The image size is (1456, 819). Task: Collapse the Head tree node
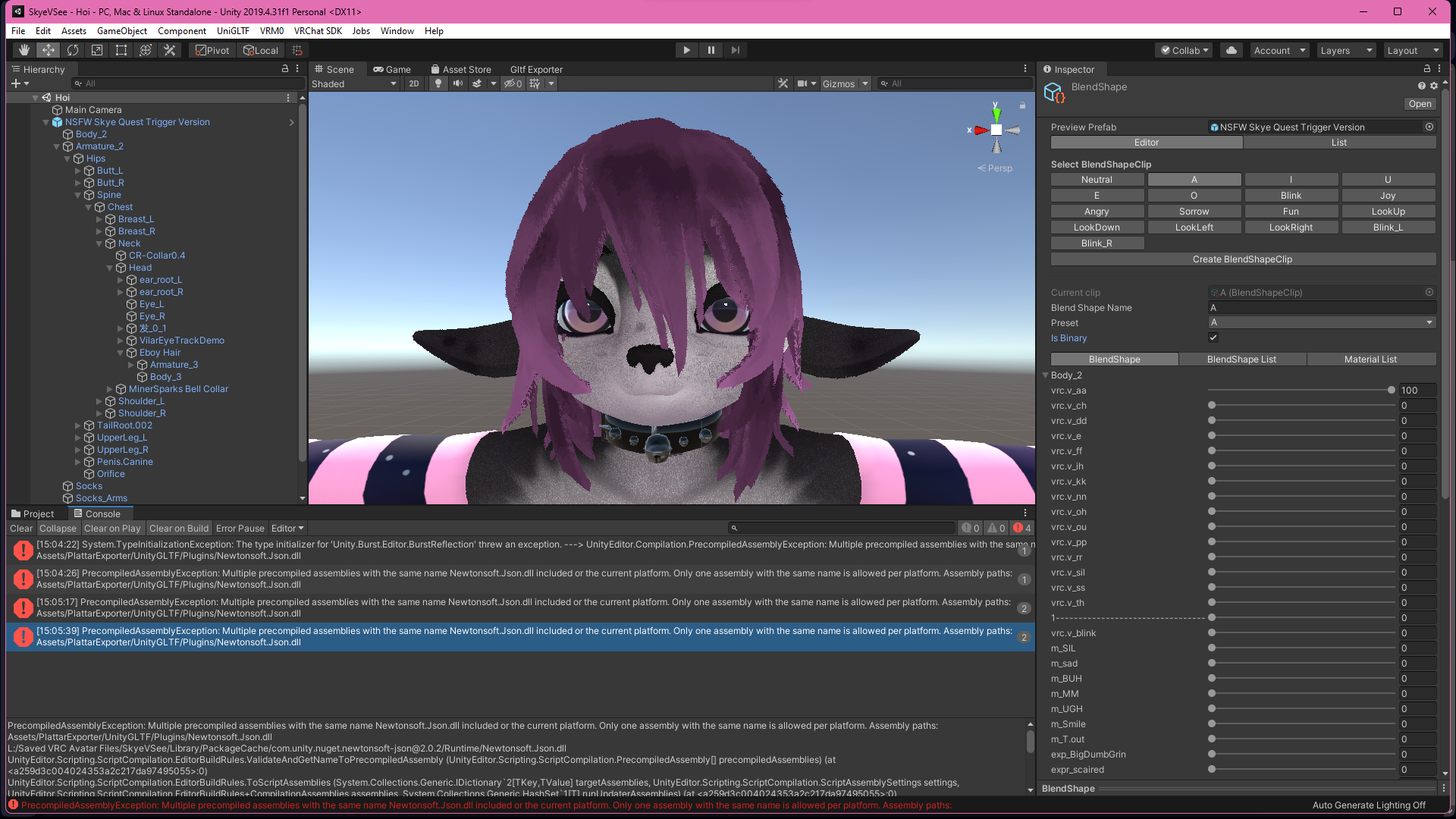(110, 268)
